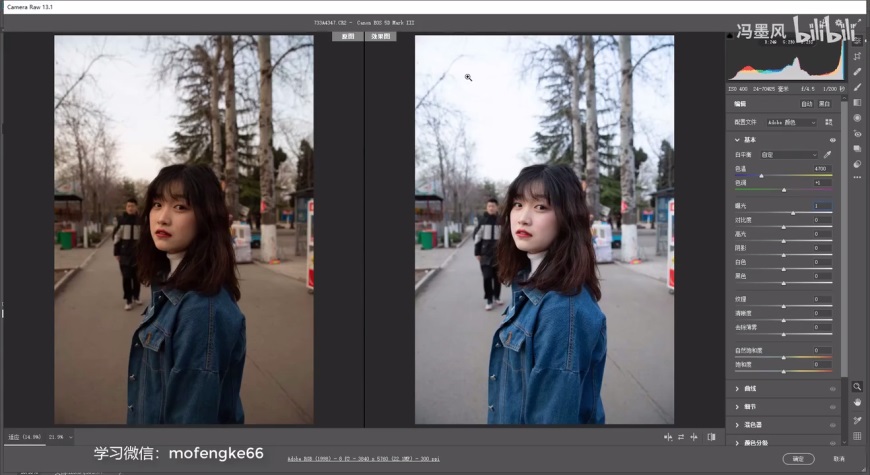Click the 饱和度 saturation slider handle
Viewport: 870px width, 475px height.
tap(783, 372)
